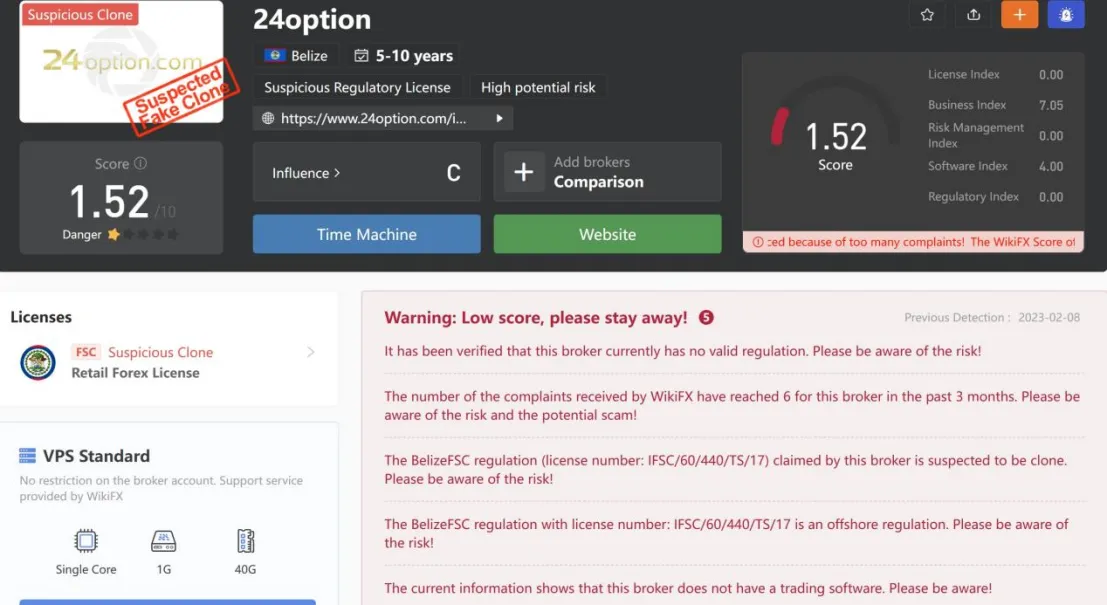The image size is (1107, 605).
Task: Click the FSC regulator seal icon
Action: [37, 362]
